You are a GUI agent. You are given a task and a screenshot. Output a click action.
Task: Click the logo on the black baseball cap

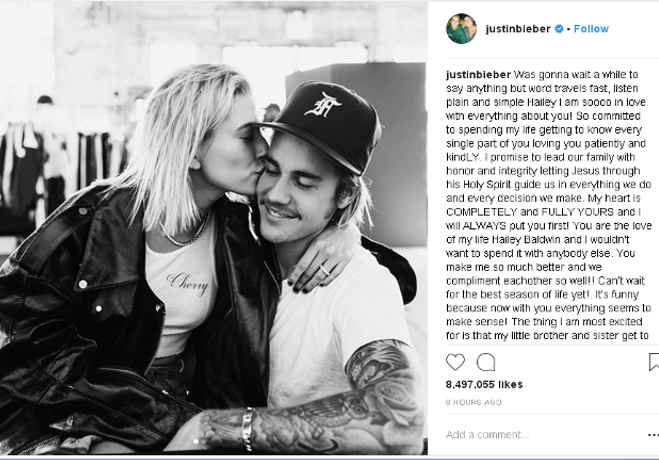pos(323,105)
